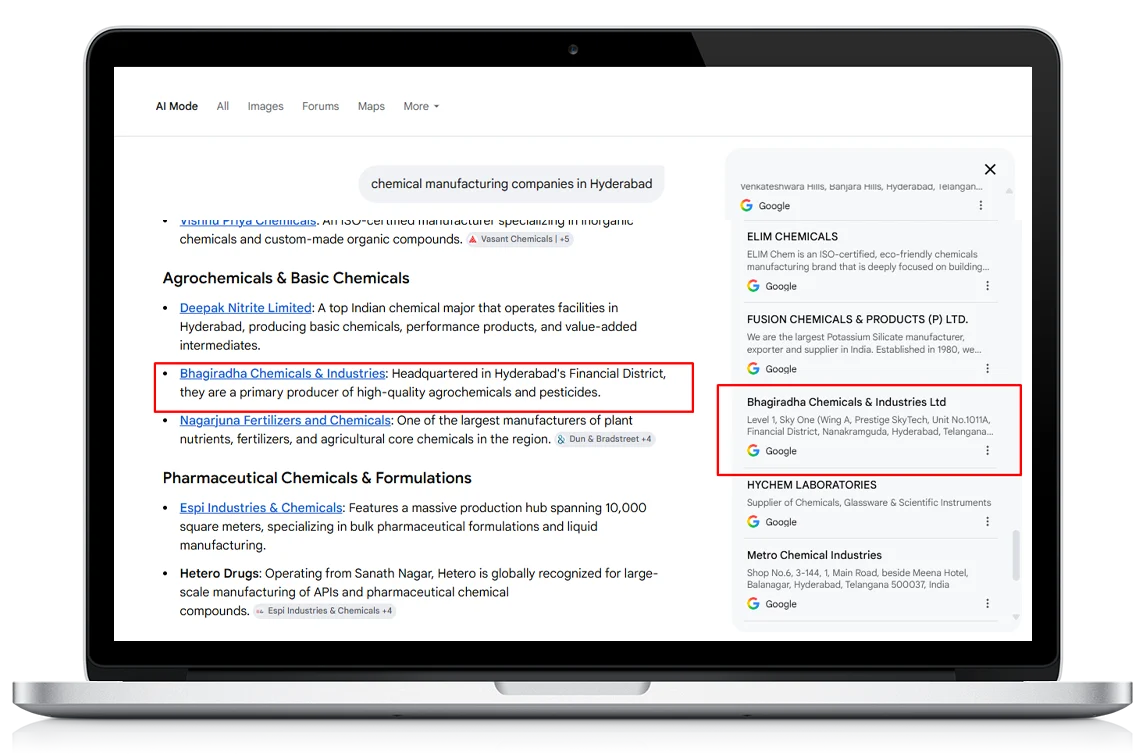Click ELIM Chem ISO-certified description text
Viewport: 1145px width, 756px height.
[x=868, y=261]
